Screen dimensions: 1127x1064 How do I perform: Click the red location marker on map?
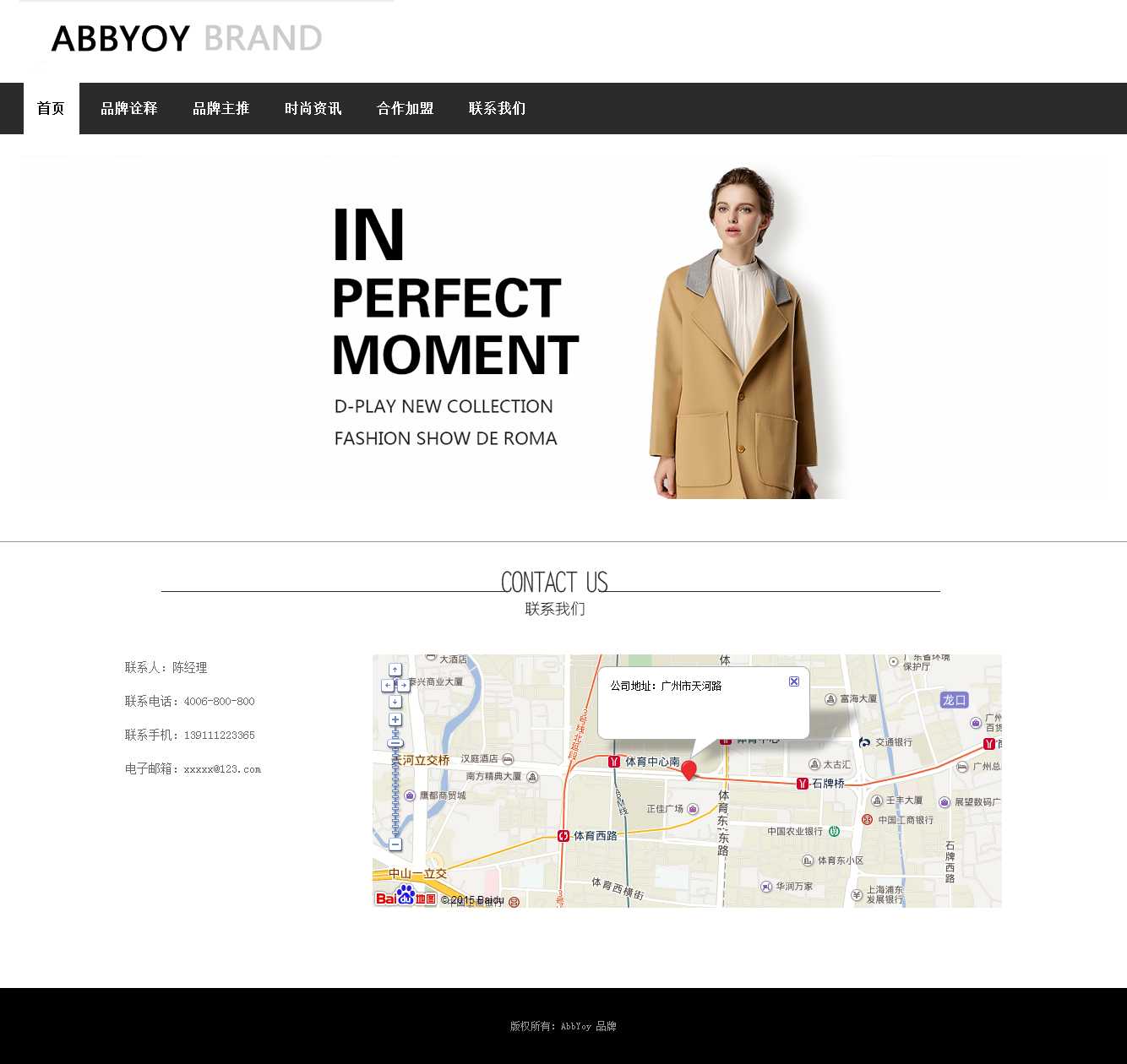pos(689,769)
